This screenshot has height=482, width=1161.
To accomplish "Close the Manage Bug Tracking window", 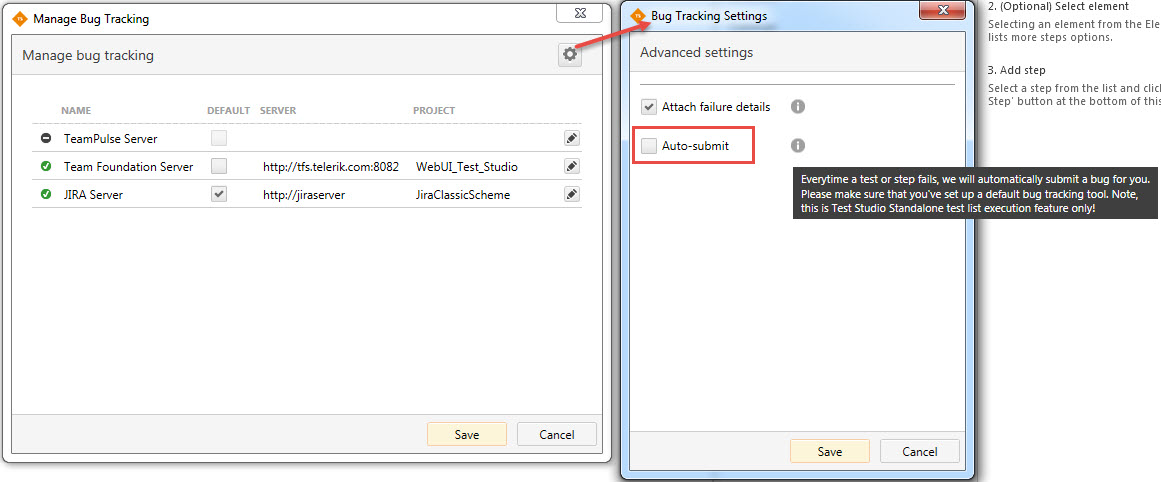I will point(578,13).
